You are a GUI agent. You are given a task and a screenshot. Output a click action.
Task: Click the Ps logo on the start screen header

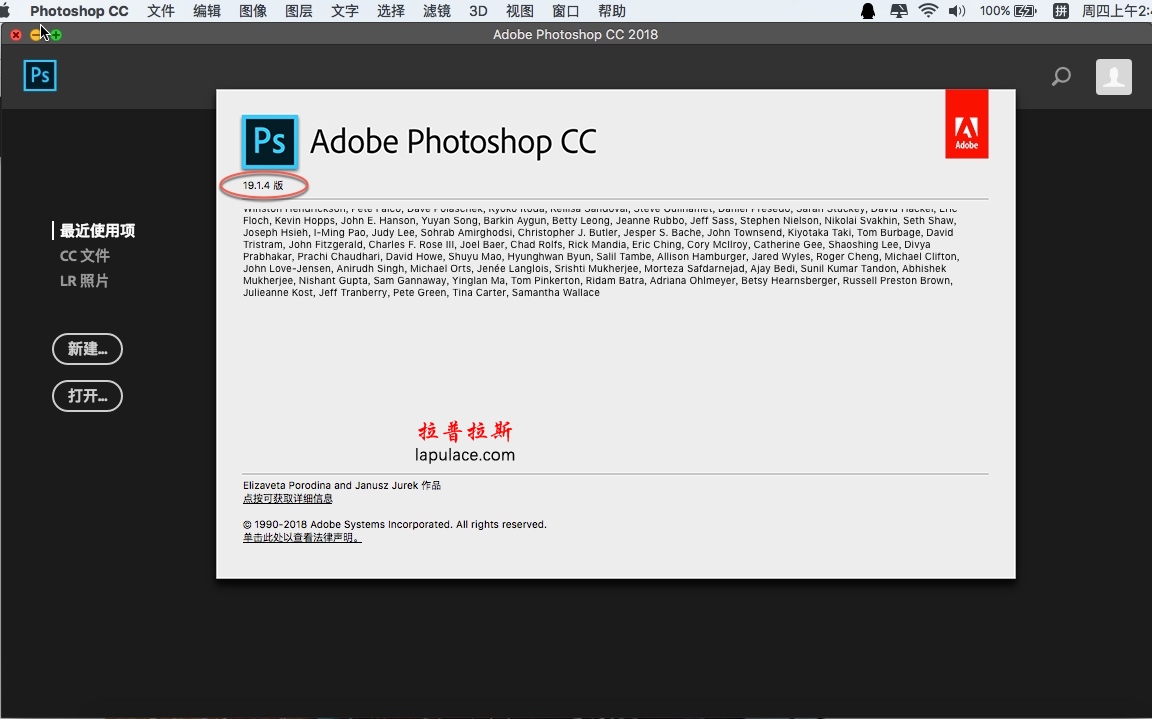coord(40,76)
